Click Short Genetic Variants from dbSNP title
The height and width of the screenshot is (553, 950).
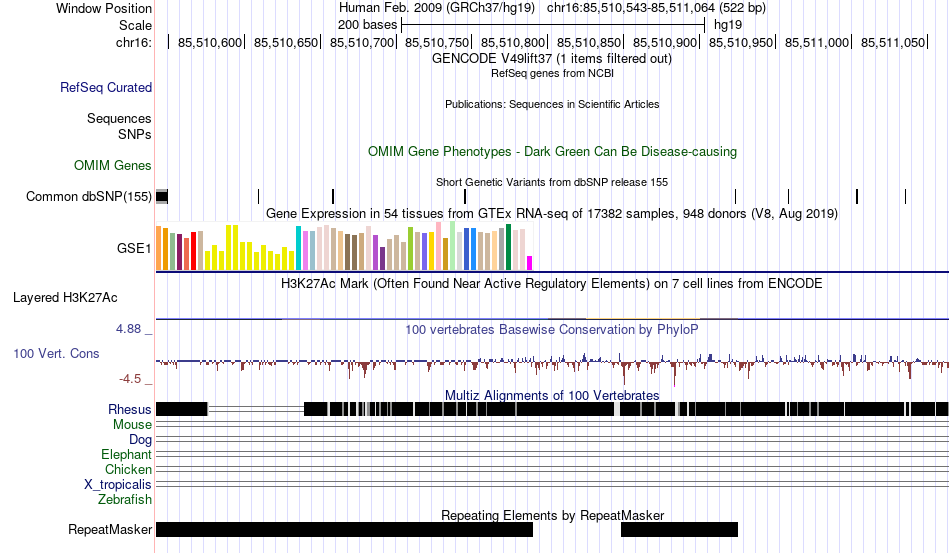552,182
